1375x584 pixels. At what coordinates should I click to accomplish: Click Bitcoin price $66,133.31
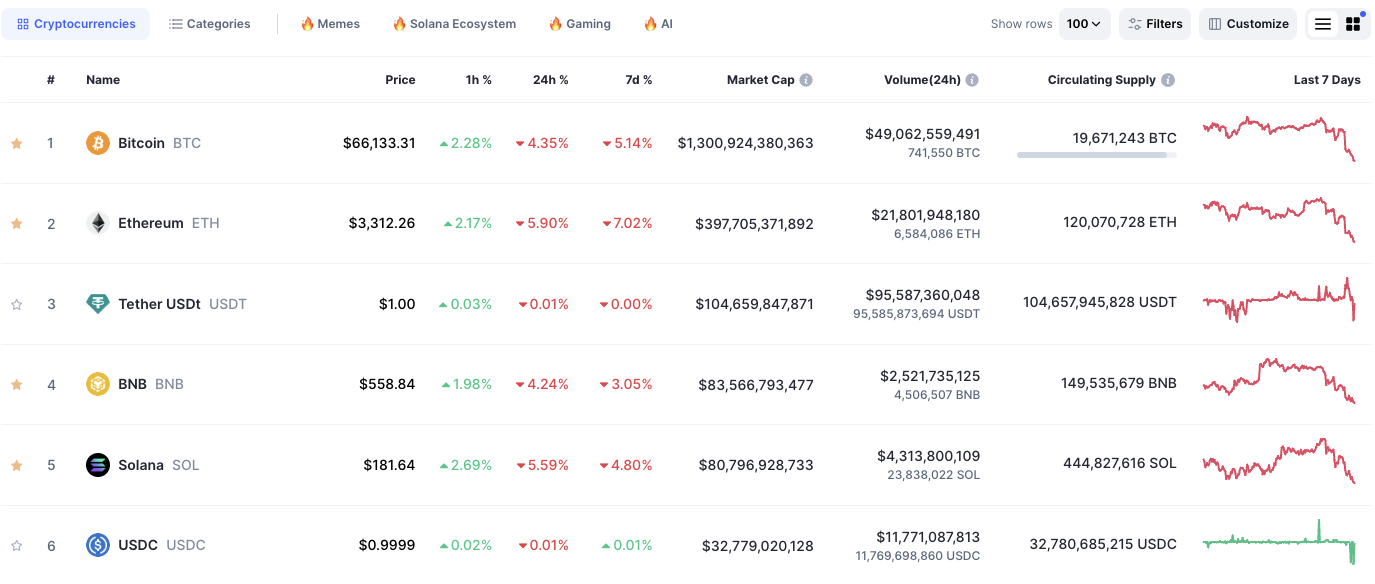tap(379, 143)
